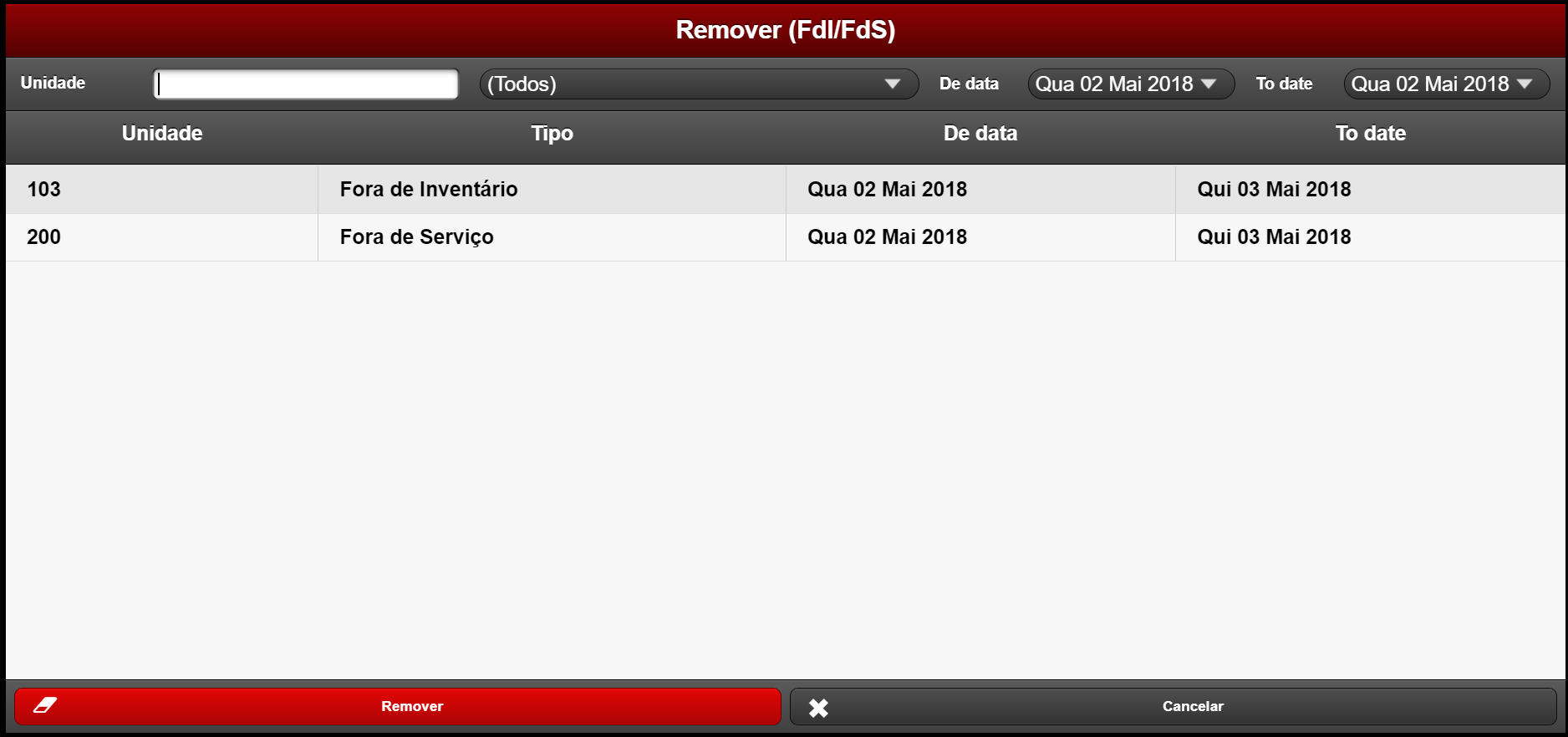This screenshot has height=737, width=1568.
Task: Choose the Fora de Serviço entry
Action: click(416, 237)
